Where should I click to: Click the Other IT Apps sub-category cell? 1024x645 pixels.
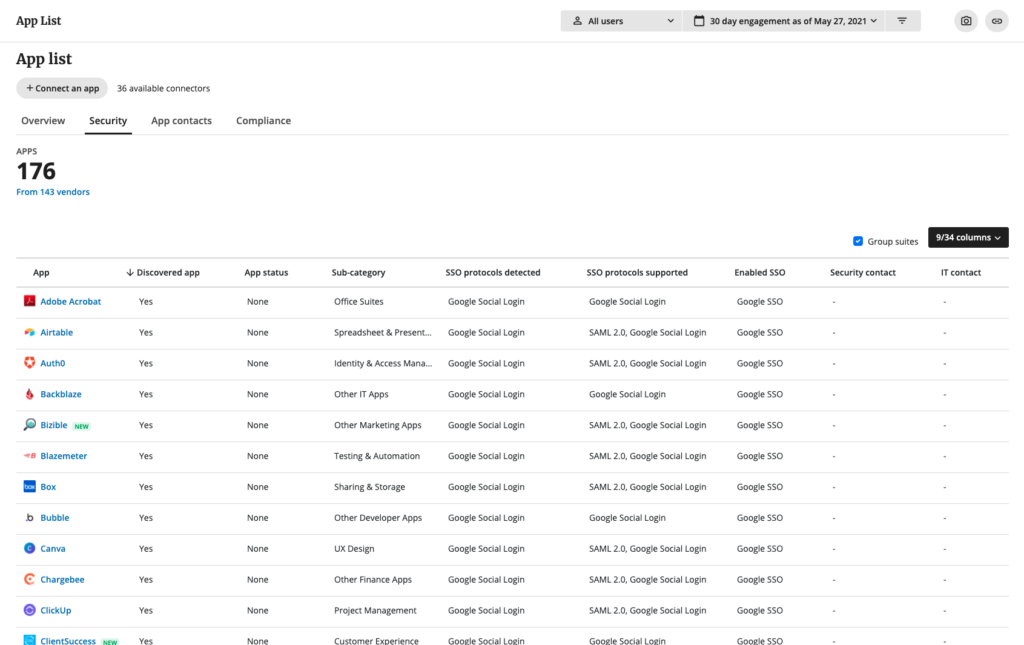[x=361, y=394]
